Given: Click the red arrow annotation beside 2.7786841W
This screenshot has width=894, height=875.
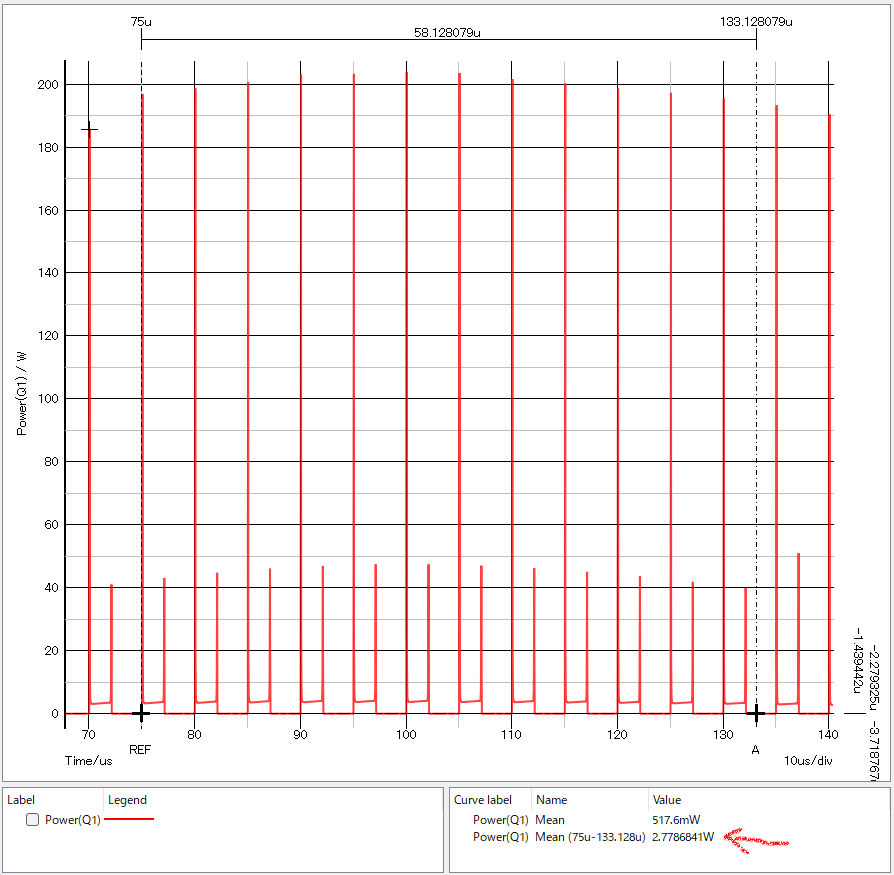Looking at the screenshot, I should point(756,838).
